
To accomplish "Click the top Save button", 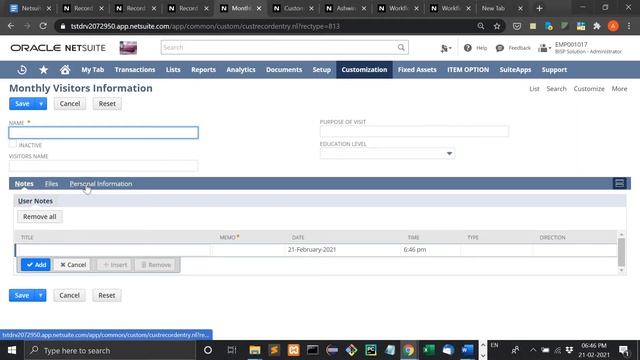I will point(22,104).
